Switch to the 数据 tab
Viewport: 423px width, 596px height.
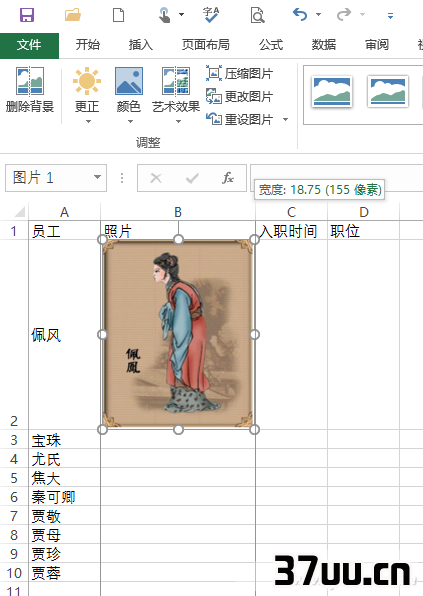[324, 45]
